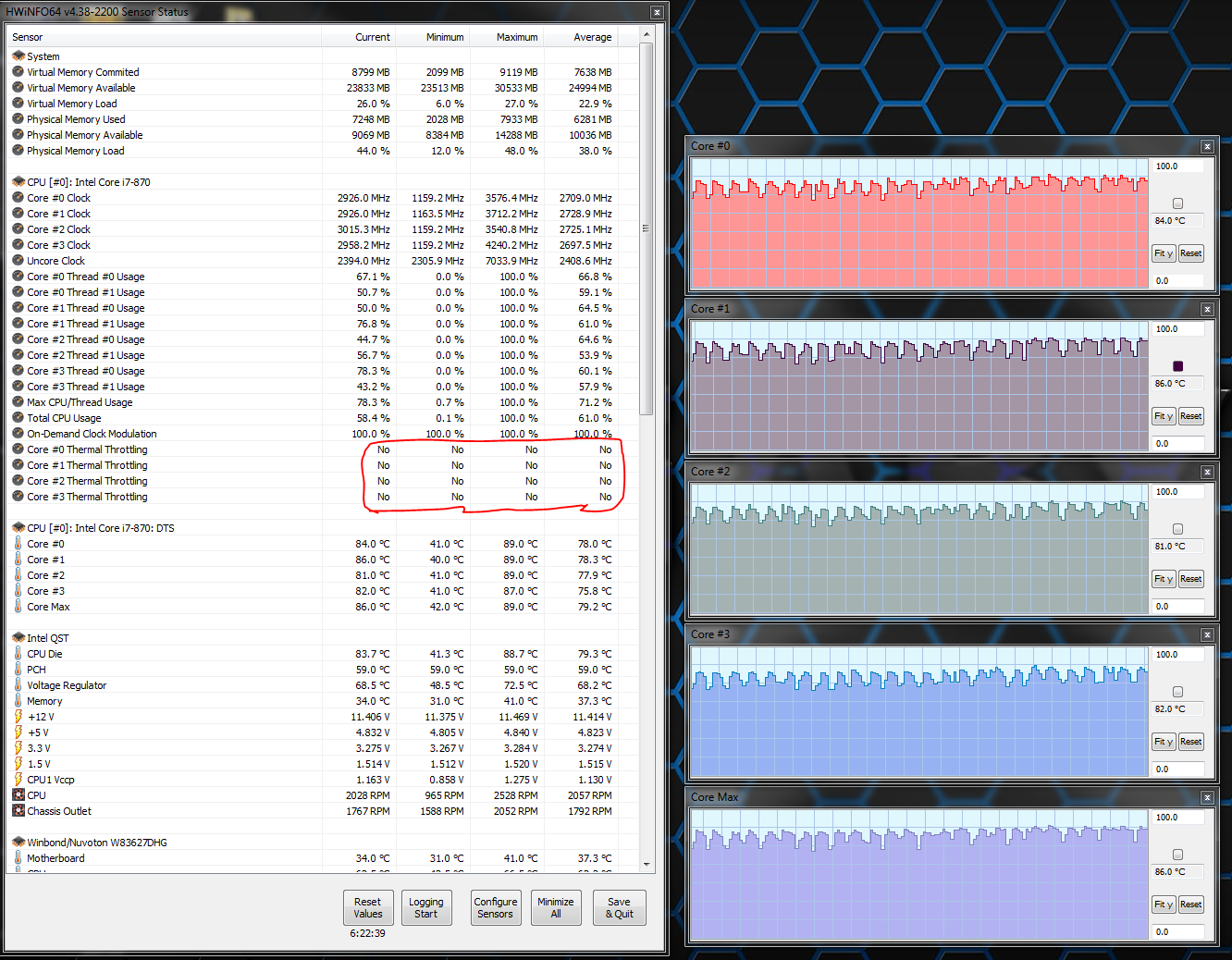Click thermometer icon for DTS Core #0
Screen dimensions: 1232x960
[x=18, y=544]
